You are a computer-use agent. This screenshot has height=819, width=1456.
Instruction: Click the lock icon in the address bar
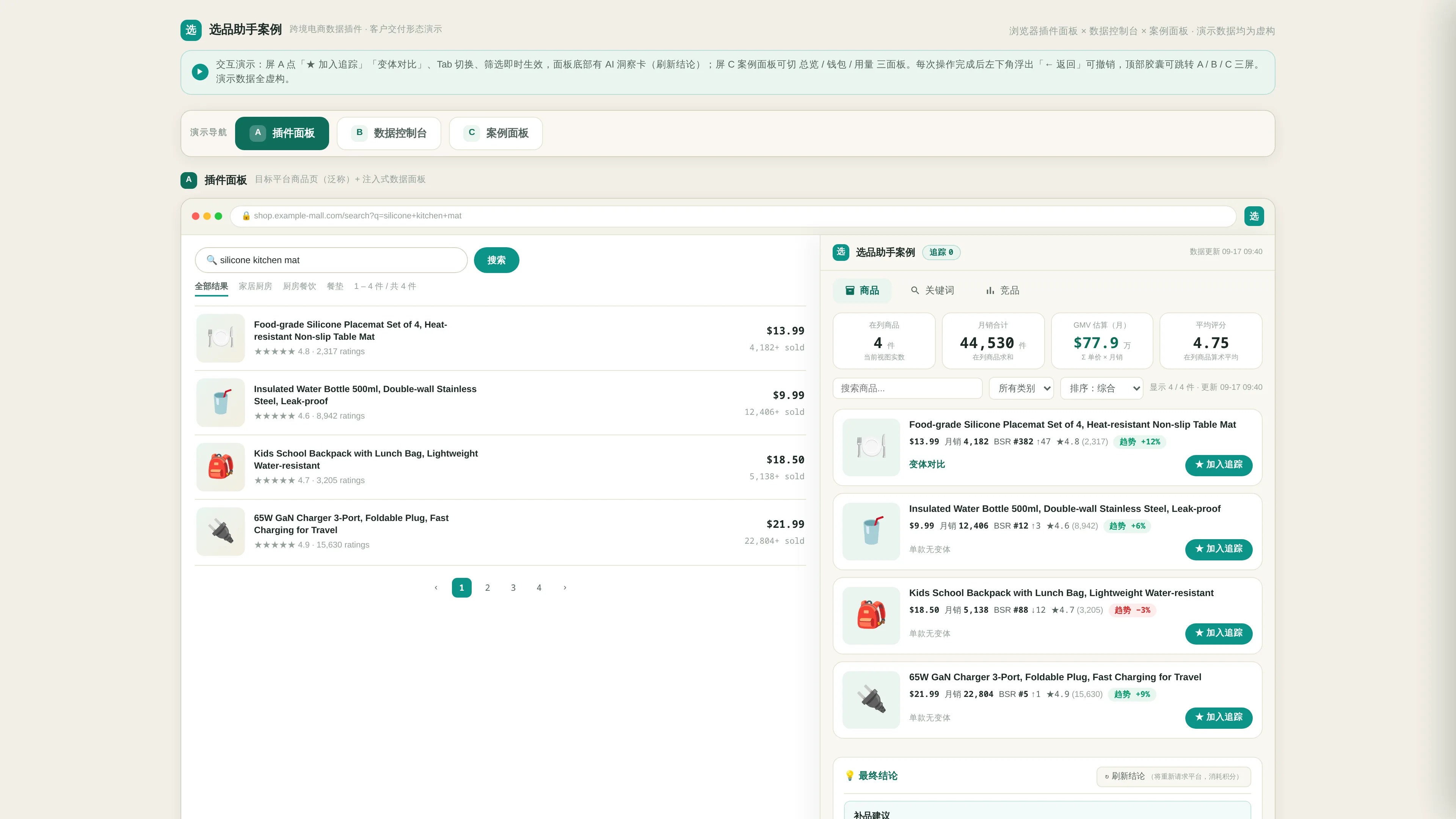click(x=246, y=216)
